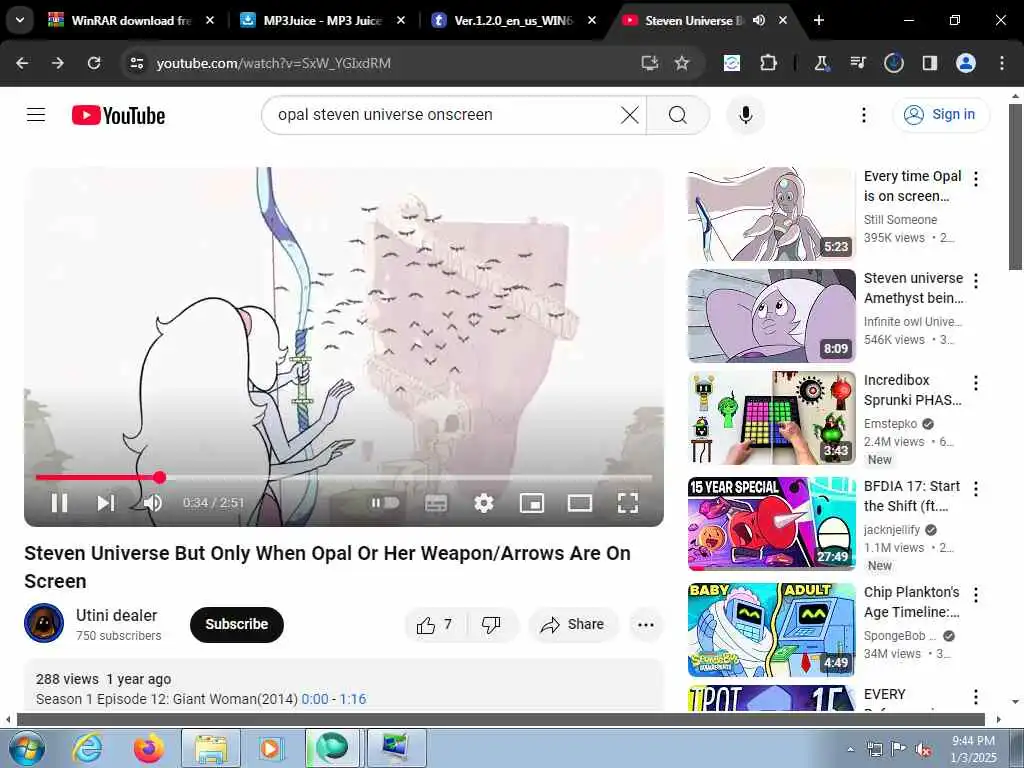The image size is (1024, 768).
Task: Click the address bar URL
Action: click(274, 63)
